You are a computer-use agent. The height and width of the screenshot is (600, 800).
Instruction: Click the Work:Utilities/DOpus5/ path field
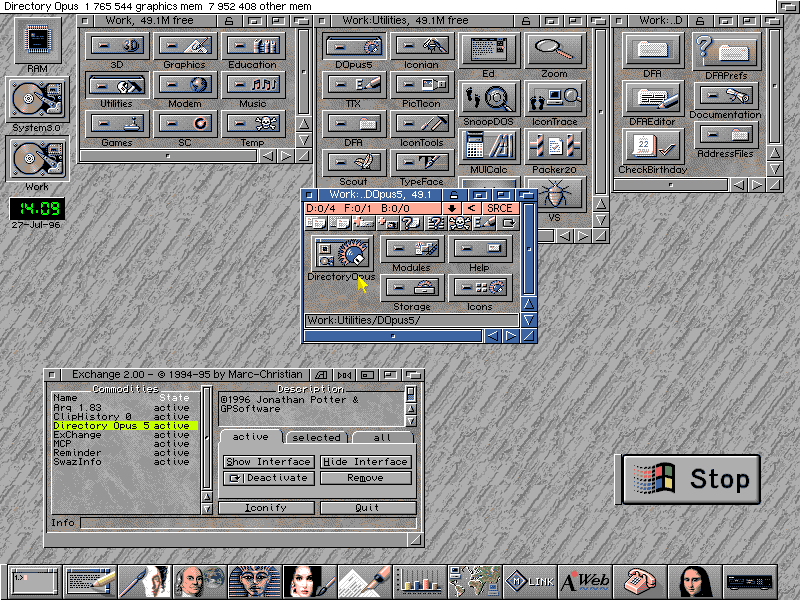click(x=412, y=320)
